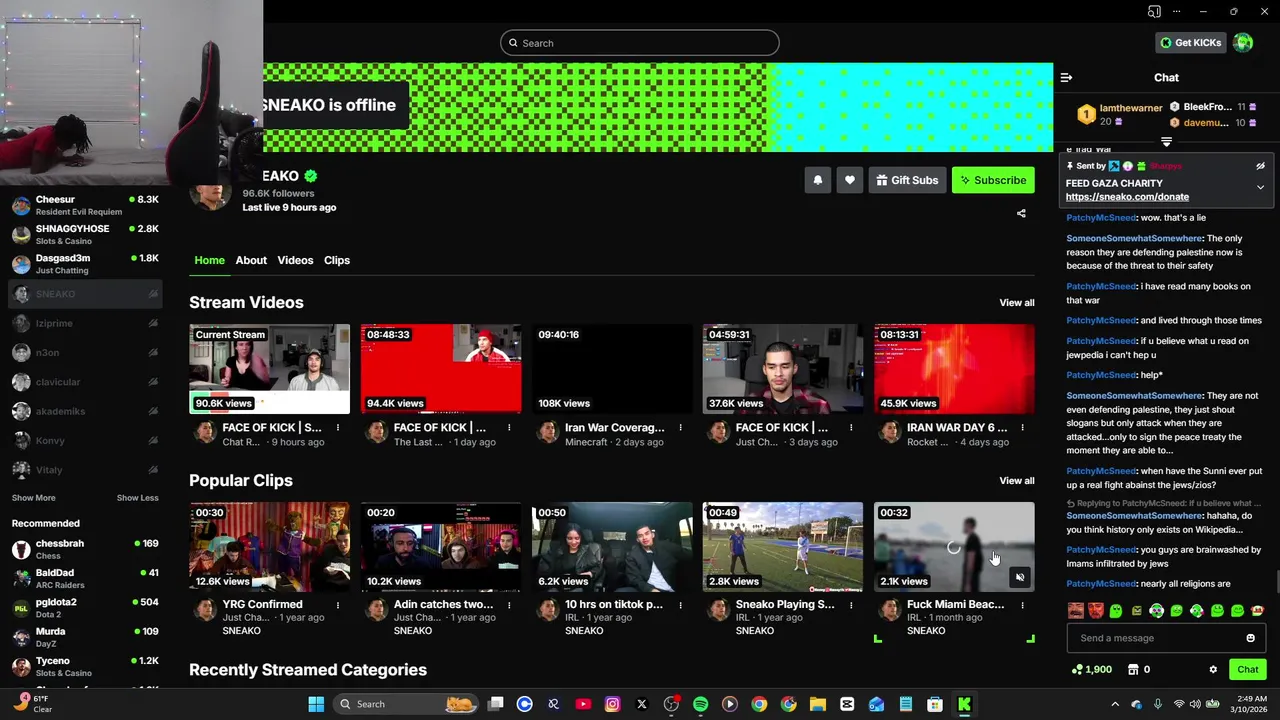Click the chat scrollbar
Screen dimensions: 1280x720
click(x=1276, y=582)
